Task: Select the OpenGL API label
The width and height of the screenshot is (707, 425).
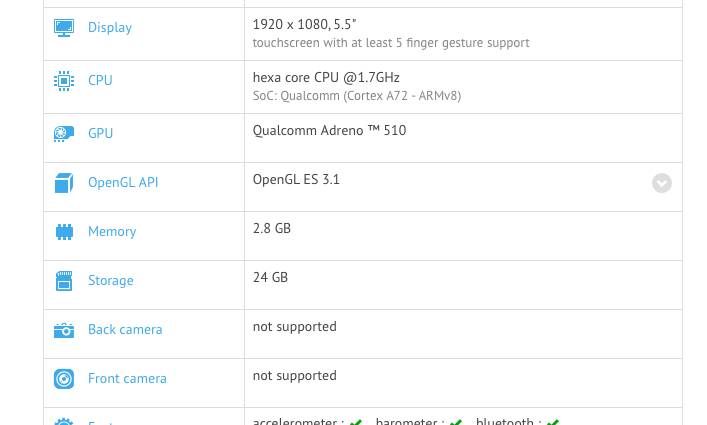Action: [x=123, y=183]
